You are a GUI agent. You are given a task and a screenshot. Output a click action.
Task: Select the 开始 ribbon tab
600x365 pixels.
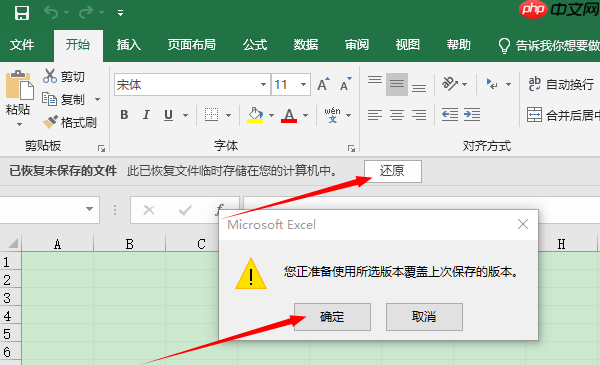78,45
